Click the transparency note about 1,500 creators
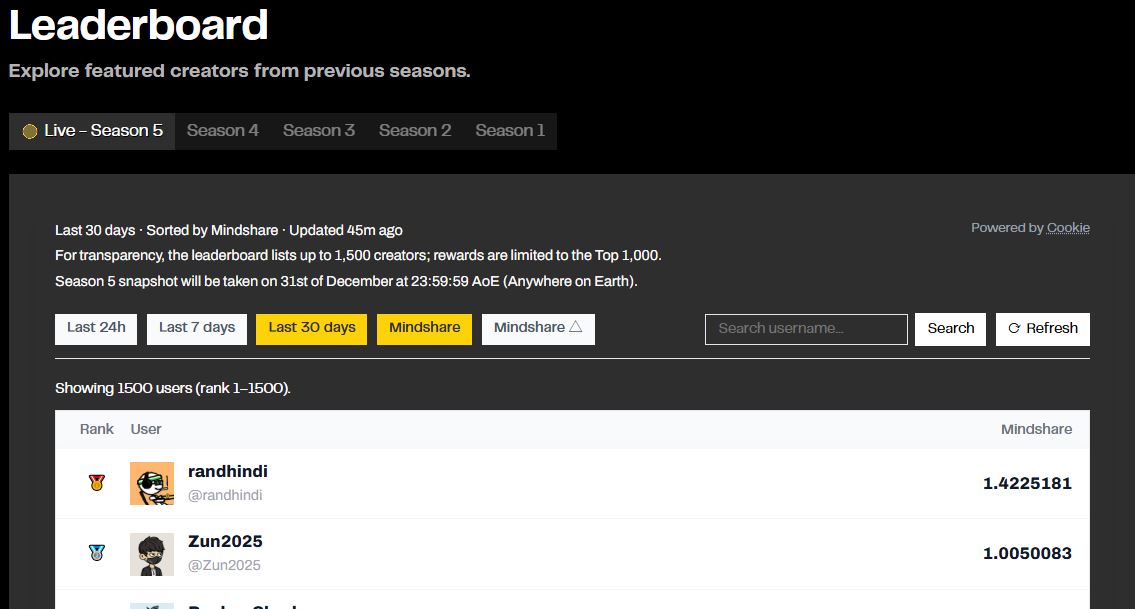 coord(358,256)
